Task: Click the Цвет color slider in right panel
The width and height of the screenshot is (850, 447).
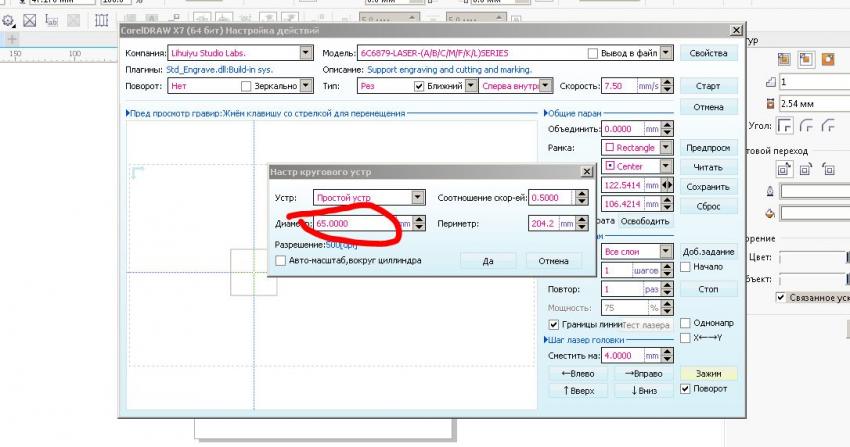Action: [x=810, y=258]
